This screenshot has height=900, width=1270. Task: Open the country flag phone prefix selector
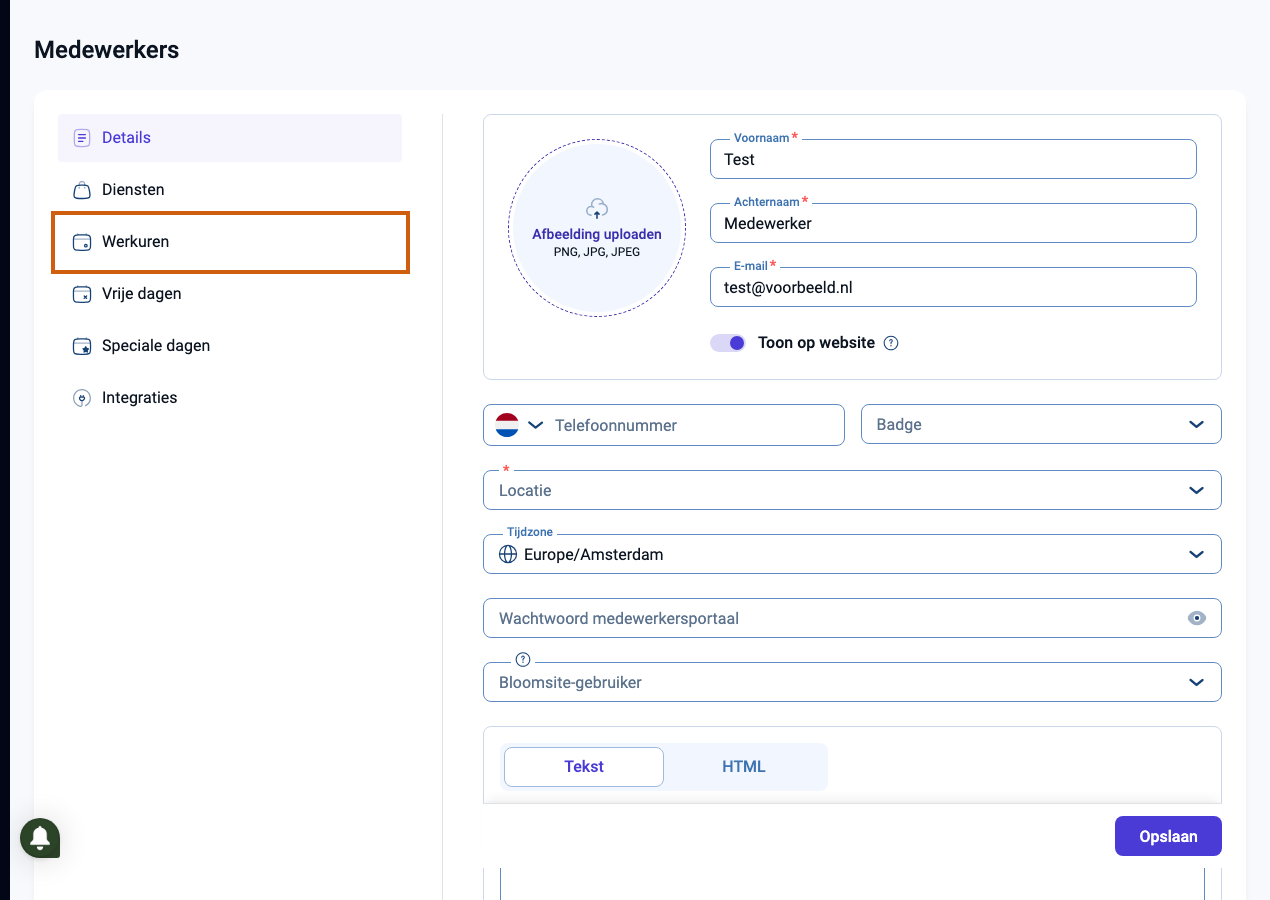pyautogui.click(x=519, y=425)
